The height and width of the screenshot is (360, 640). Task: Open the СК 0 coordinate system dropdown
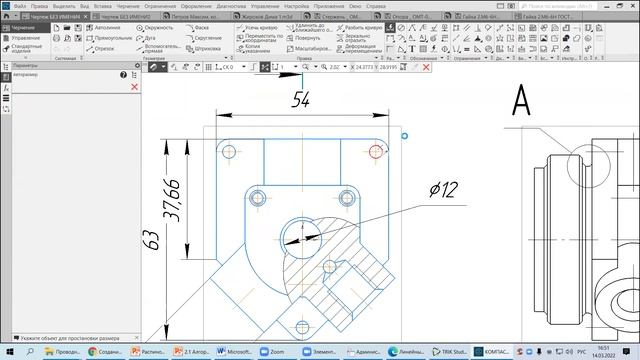point(244,67)
